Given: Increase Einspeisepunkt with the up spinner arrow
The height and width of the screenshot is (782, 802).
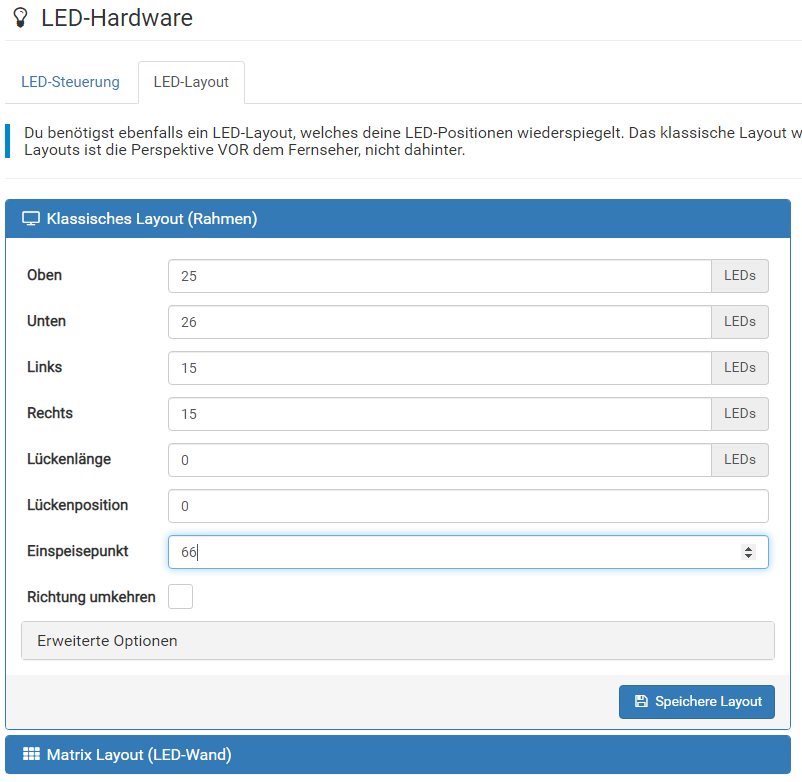Looking at the screenshot, I should point(748,548).
